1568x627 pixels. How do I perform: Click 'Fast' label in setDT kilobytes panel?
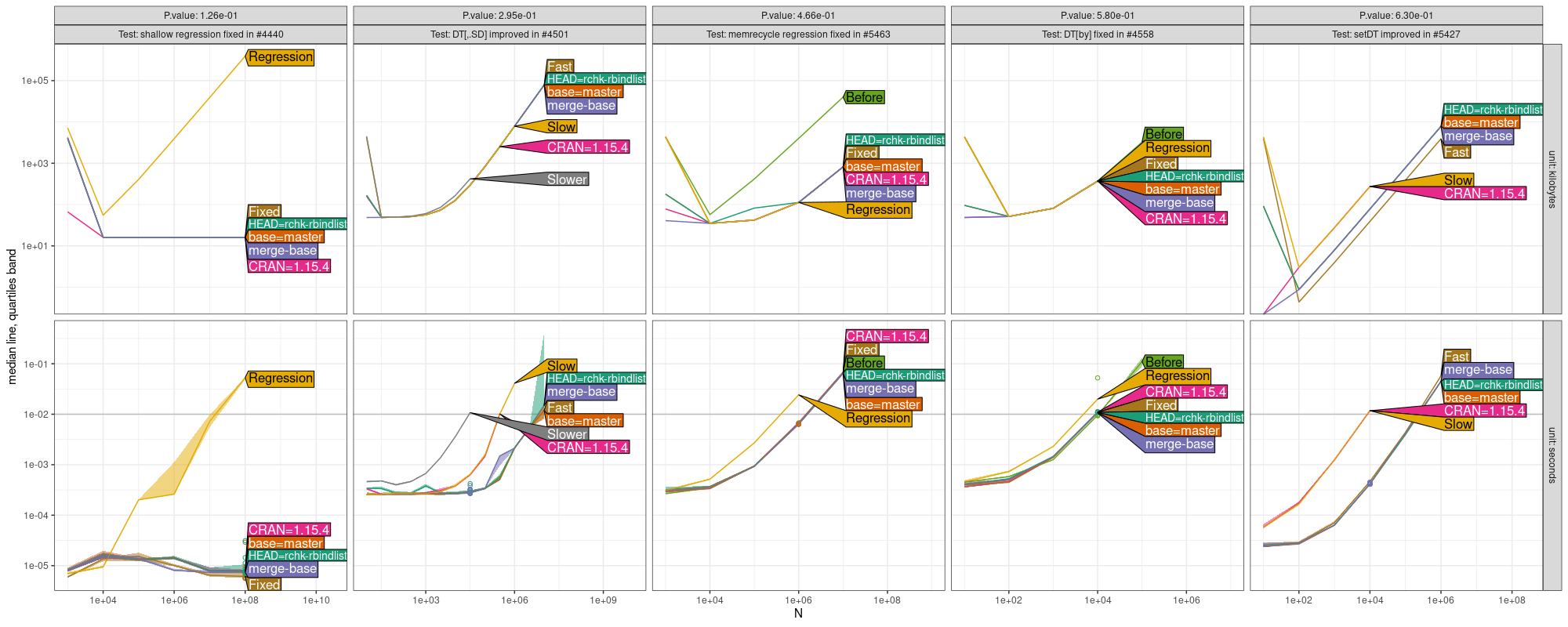[x=1457, y=152]
